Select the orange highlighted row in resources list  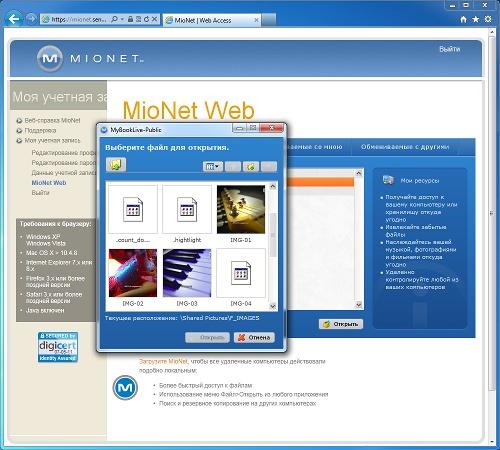point(320,182)
